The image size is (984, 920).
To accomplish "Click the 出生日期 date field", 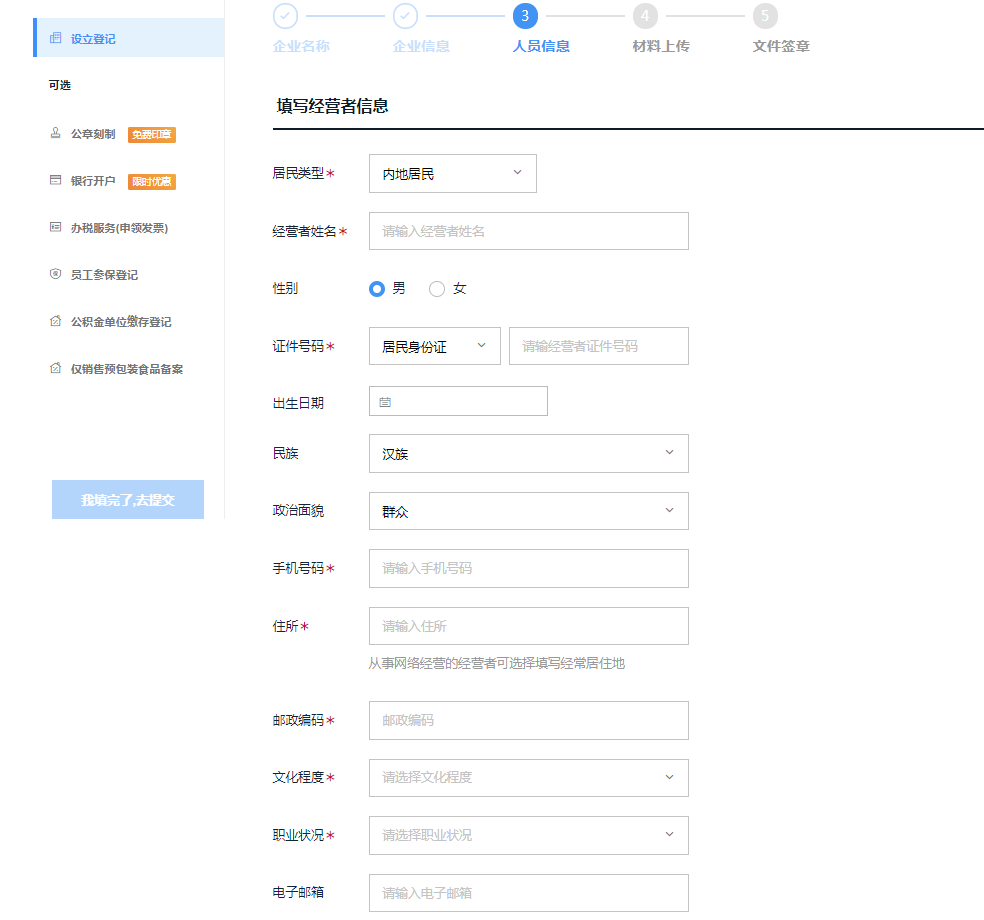I will 458,401.
